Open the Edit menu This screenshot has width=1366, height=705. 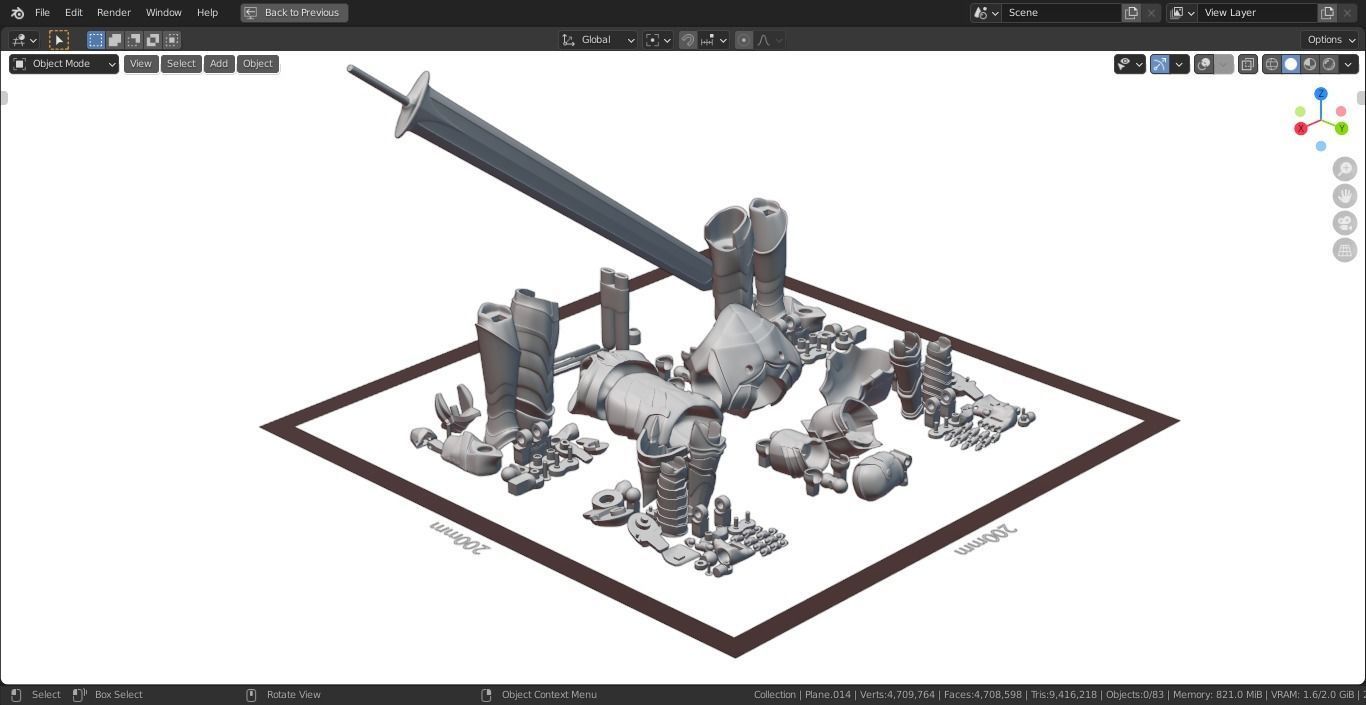click(x=74, y=13)
